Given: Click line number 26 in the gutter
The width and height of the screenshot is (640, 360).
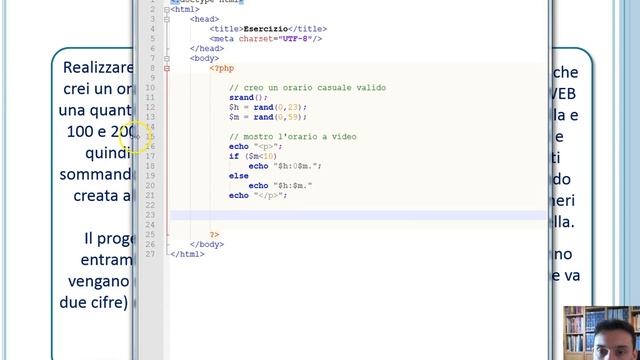Looking at the screenshot, I should (150, 244).
